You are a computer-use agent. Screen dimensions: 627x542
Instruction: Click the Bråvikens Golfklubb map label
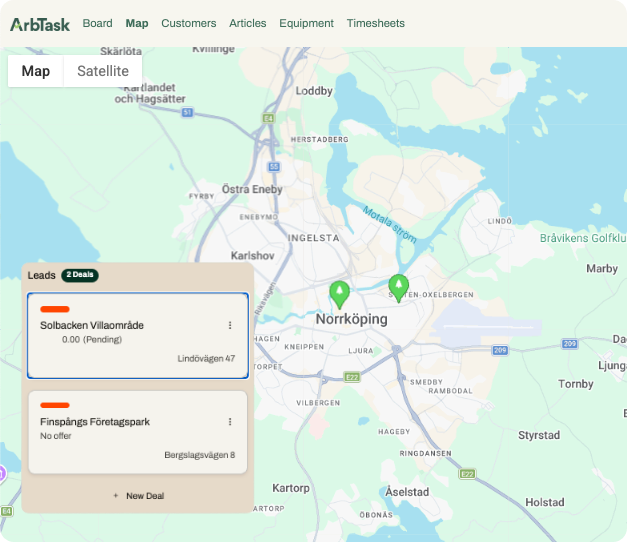[x=583, y=238]
